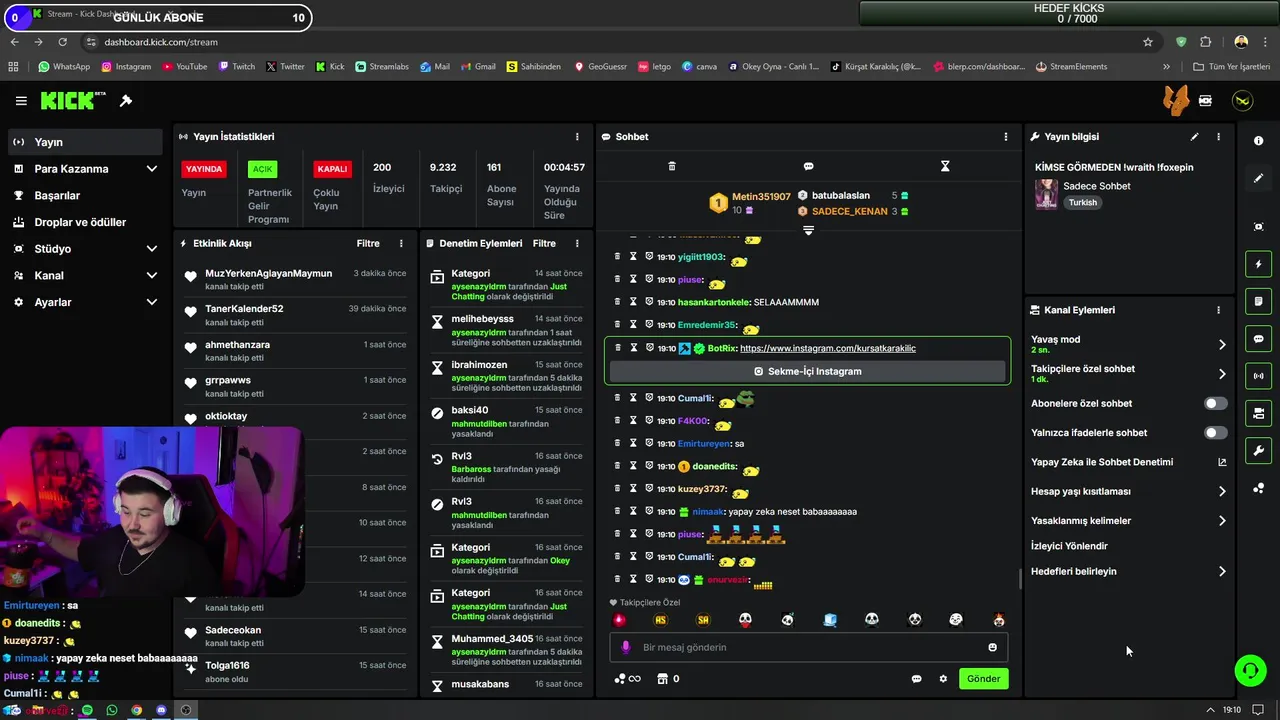The width and height of the screenshot is (1280, 720).
Task: Click the ice cube emote in emote row
Action: pos(830,620)
